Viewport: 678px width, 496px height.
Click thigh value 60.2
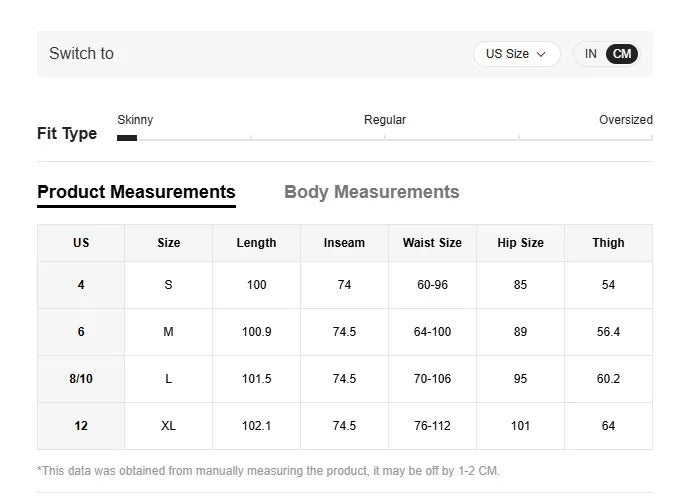608,379
